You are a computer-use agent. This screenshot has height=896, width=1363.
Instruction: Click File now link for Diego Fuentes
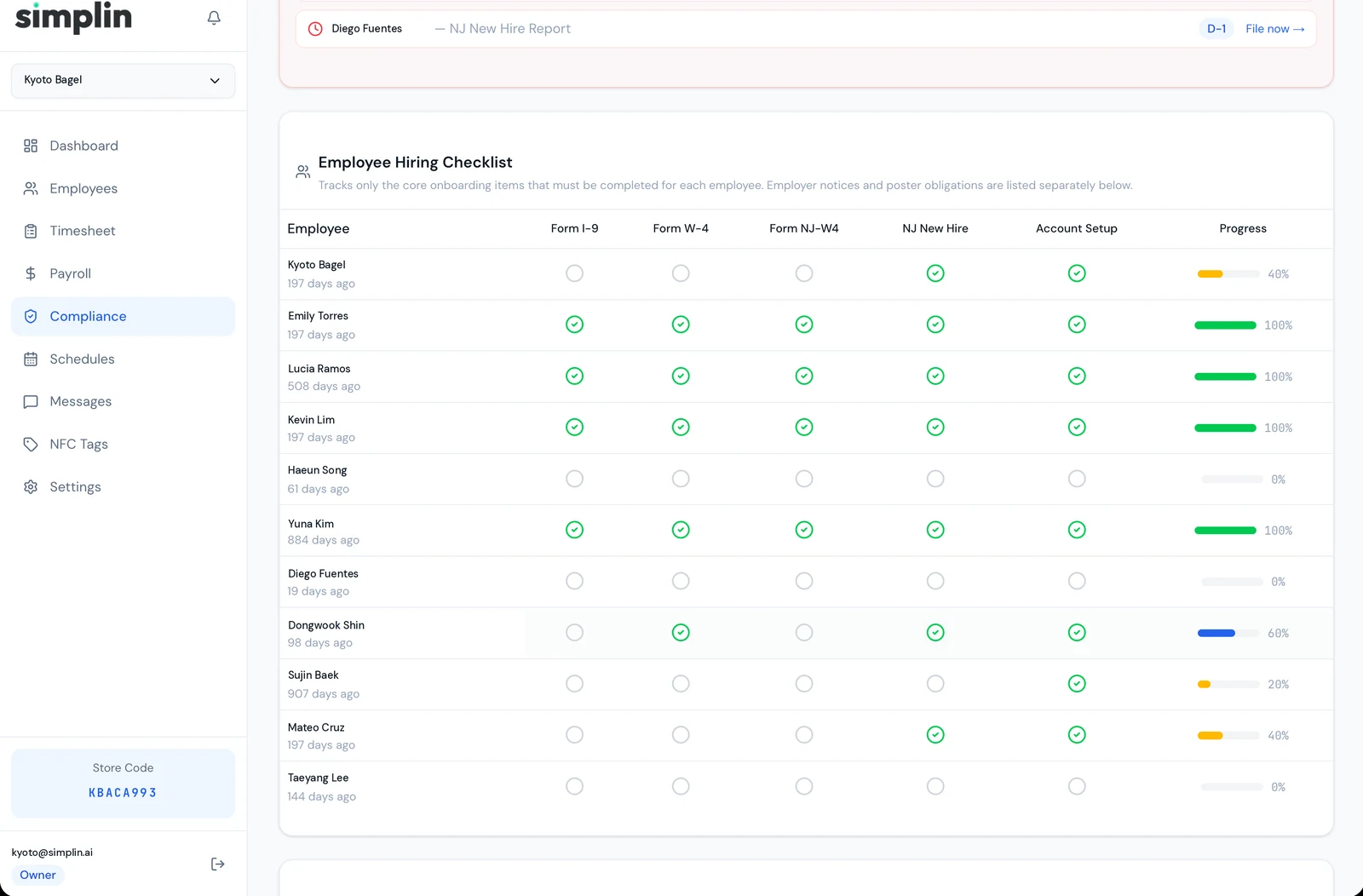[x=1274, y=29]
